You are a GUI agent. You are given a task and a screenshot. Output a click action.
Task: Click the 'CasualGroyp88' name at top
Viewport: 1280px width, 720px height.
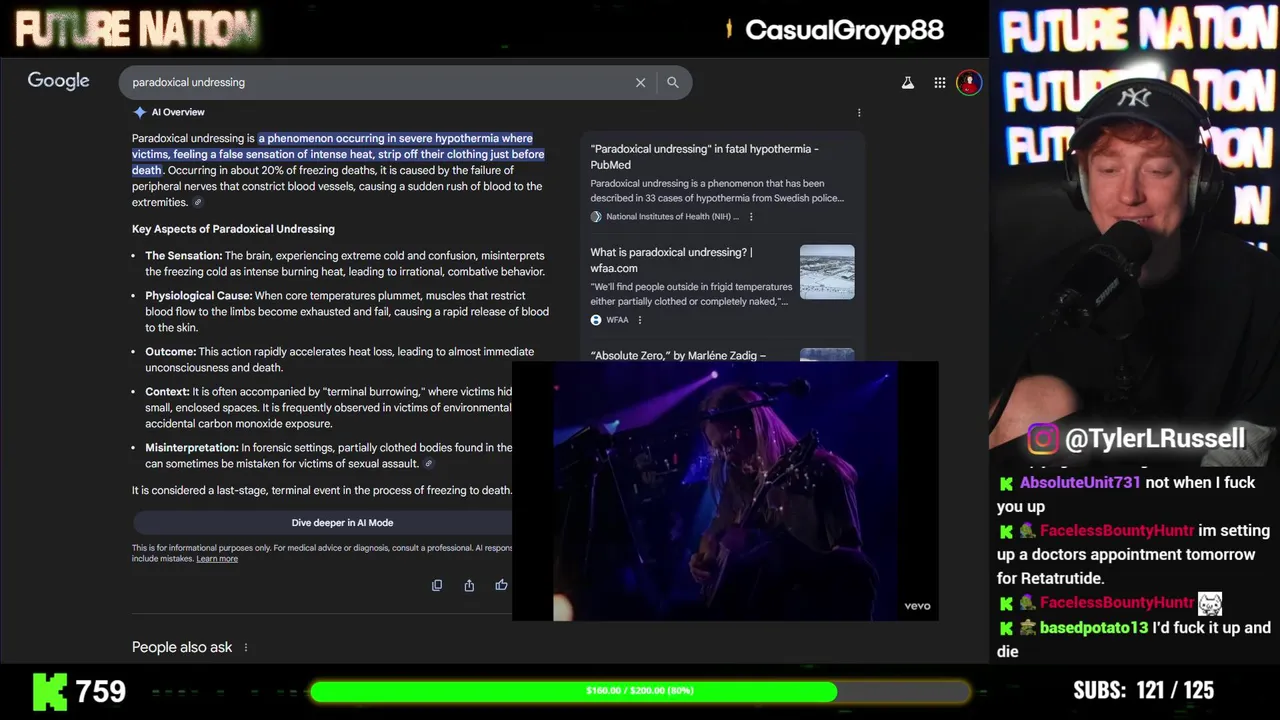point(844,30)
